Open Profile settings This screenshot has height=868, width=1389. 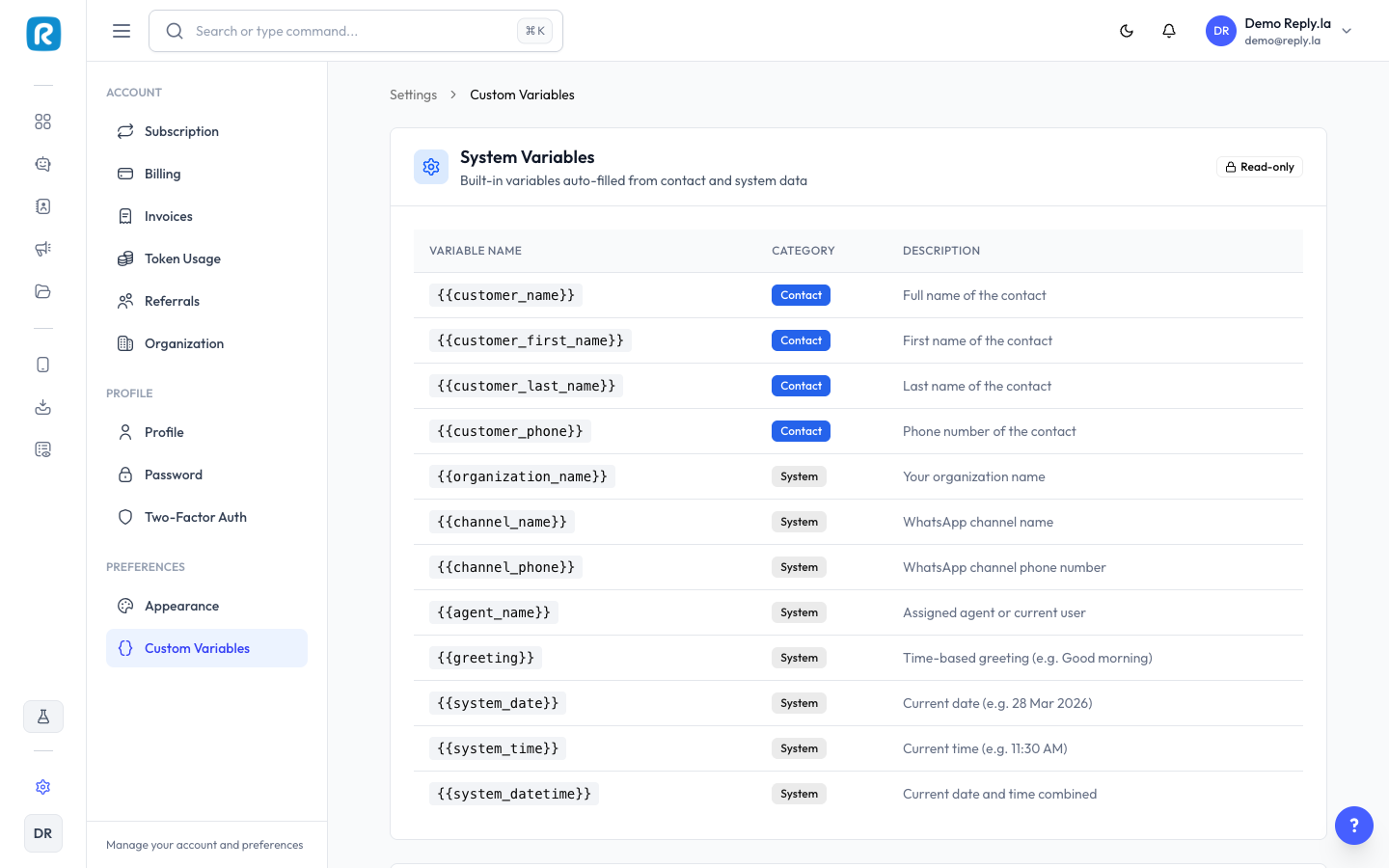[206, 432]
